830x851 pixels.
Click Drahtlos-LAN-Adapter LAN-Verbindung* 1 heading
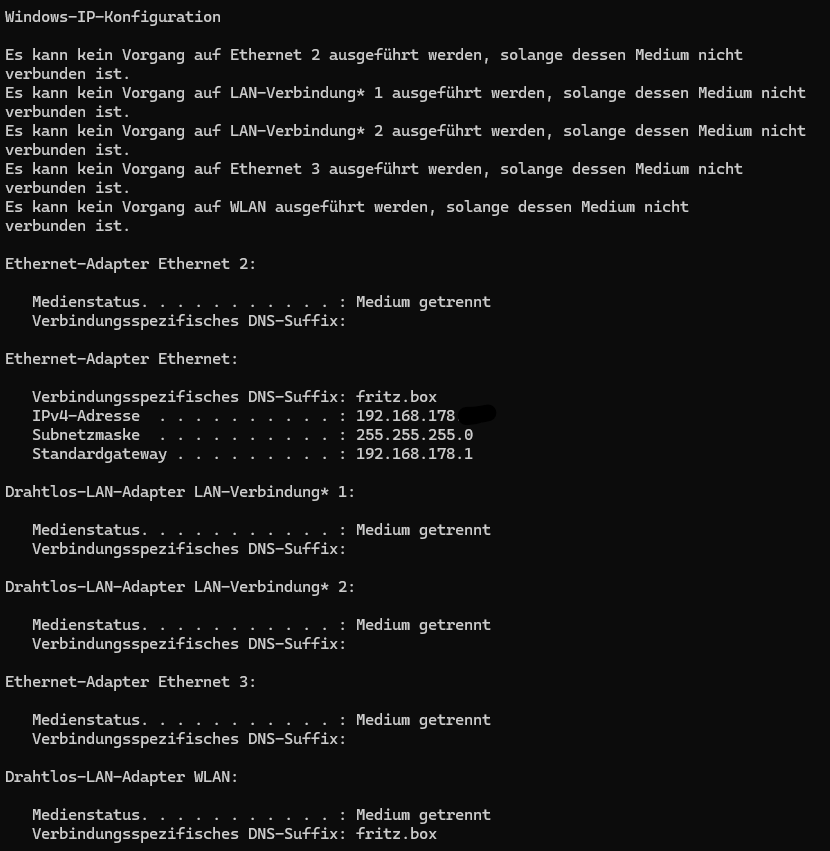pyautogui.click(x=180, y=492)
